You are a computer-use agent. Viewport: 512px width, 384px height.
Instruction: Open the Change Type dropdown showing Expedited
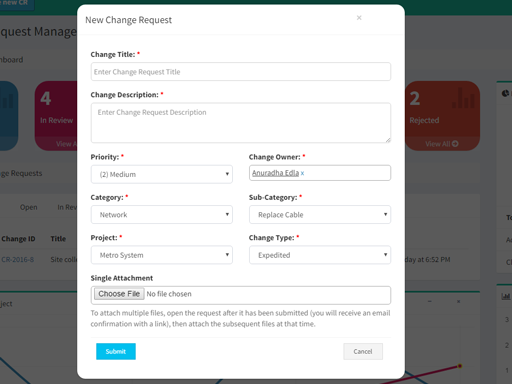tap(320, 255)
